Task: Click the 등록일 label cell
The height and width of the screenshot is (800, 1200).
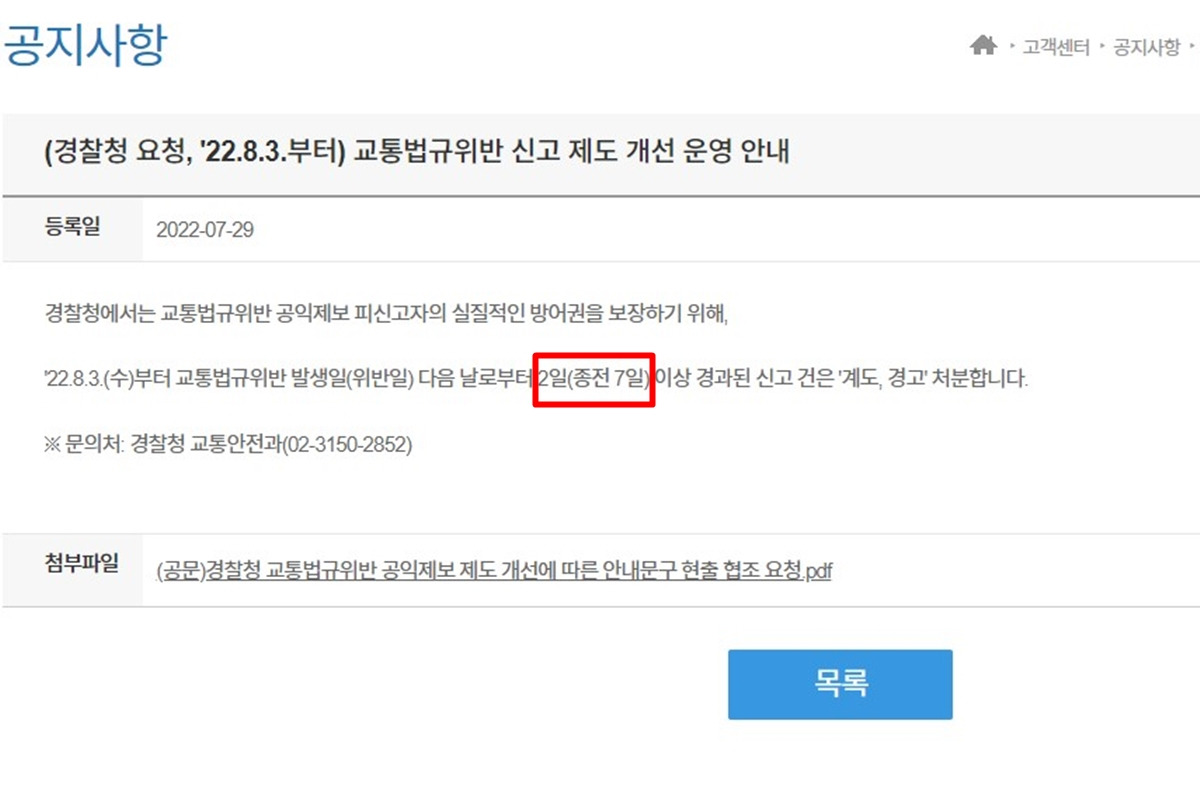Action: (72, 228)
